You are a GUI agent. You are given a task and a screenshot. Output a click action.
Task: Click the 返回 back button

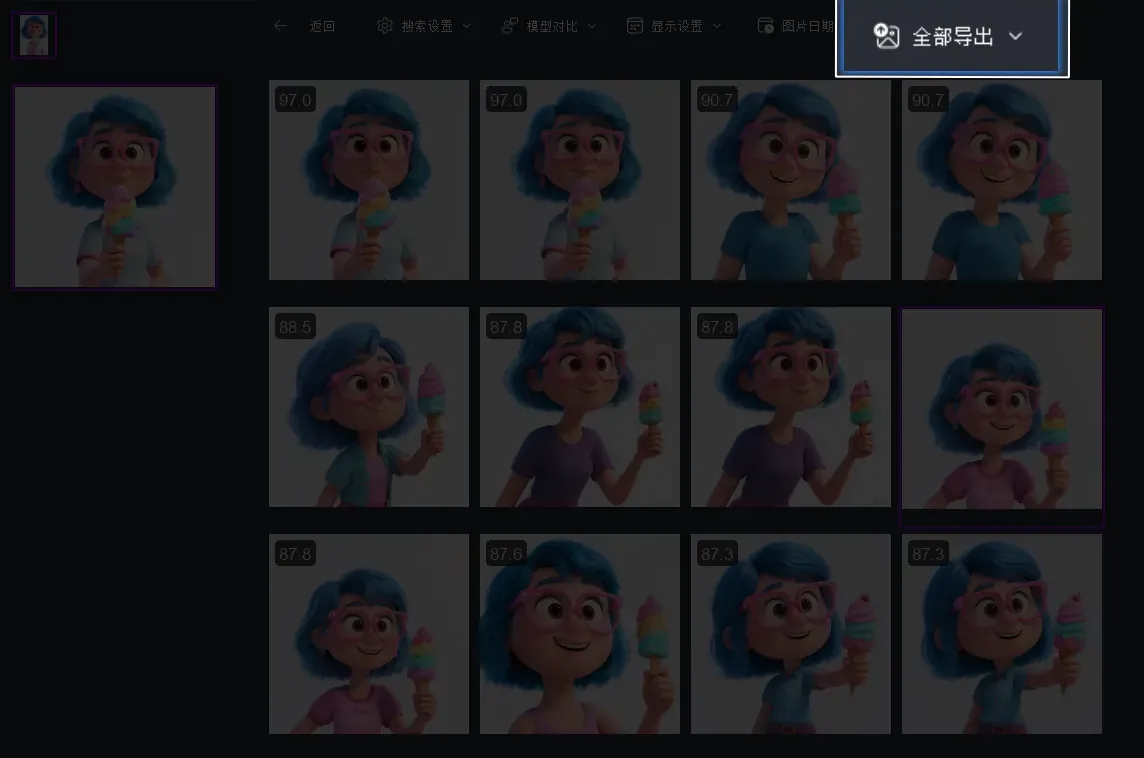click(323, 26)
